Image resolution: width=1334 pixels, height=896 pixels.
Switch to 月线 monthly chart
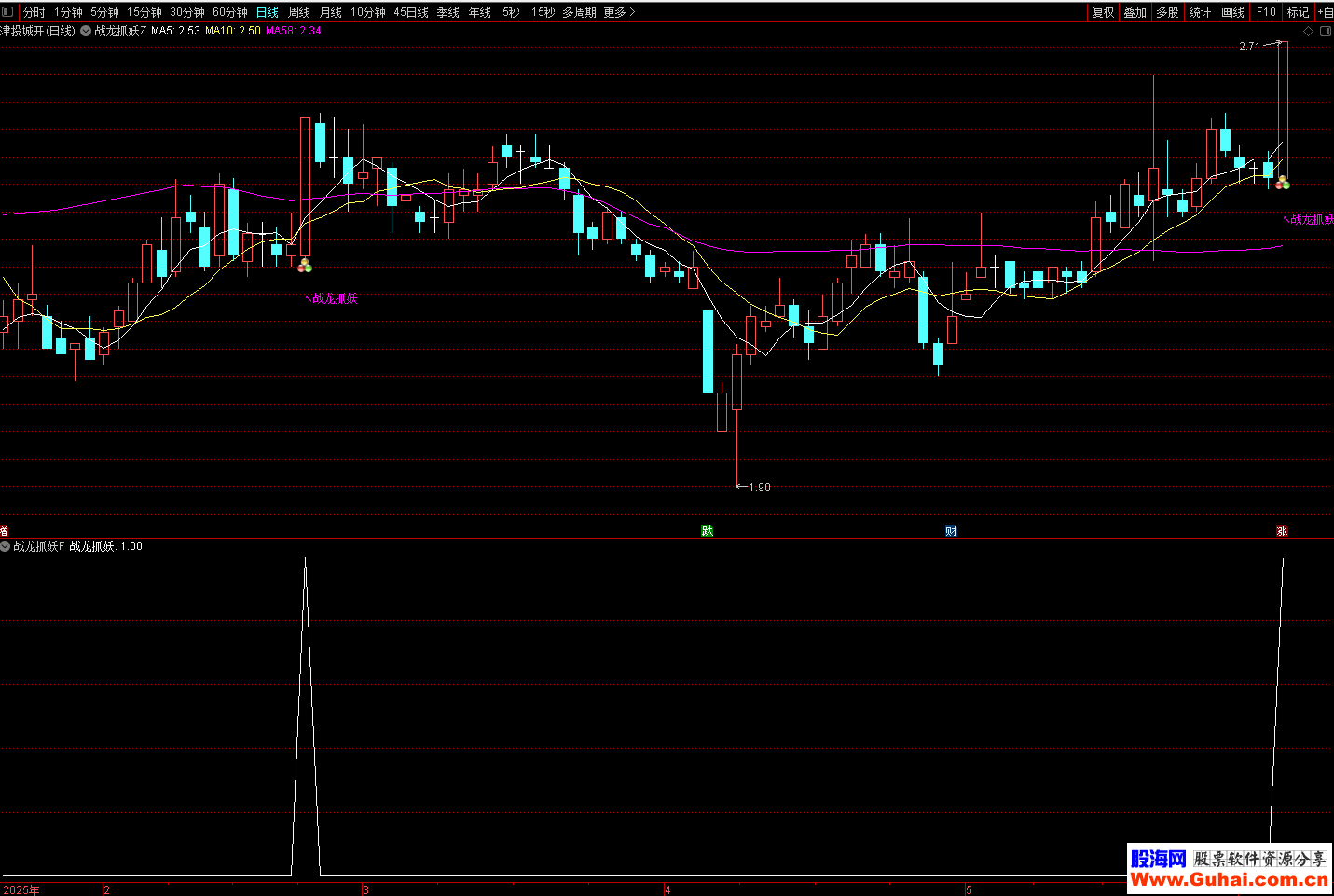click(331, 12)
